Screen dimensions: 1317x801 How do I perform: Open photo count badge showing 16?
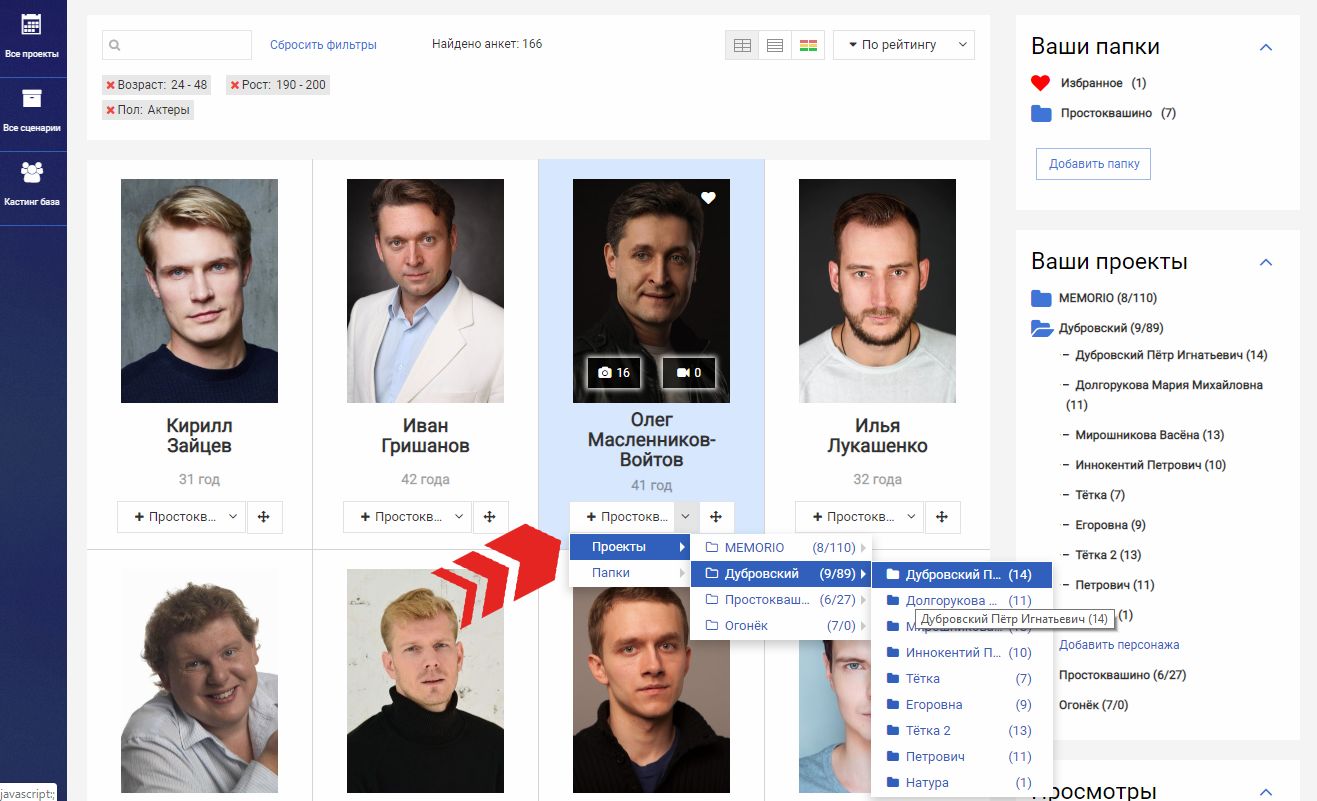click(614, 373)
